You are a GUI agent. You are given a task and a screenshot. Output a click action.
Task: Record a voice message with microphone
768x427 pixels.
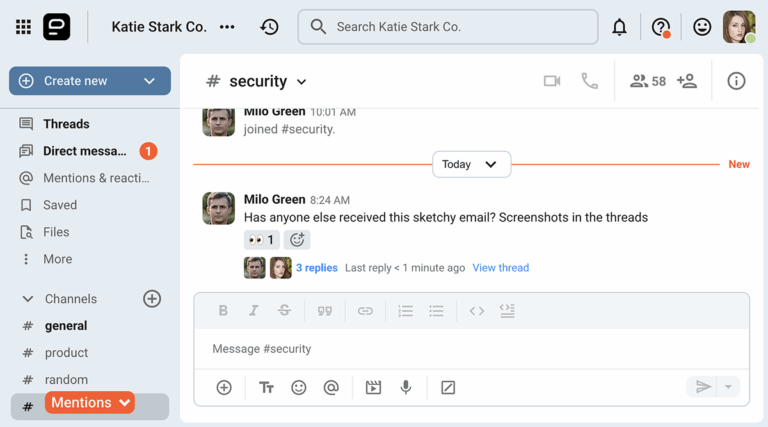pyautogui.click(x=406, y=387)
